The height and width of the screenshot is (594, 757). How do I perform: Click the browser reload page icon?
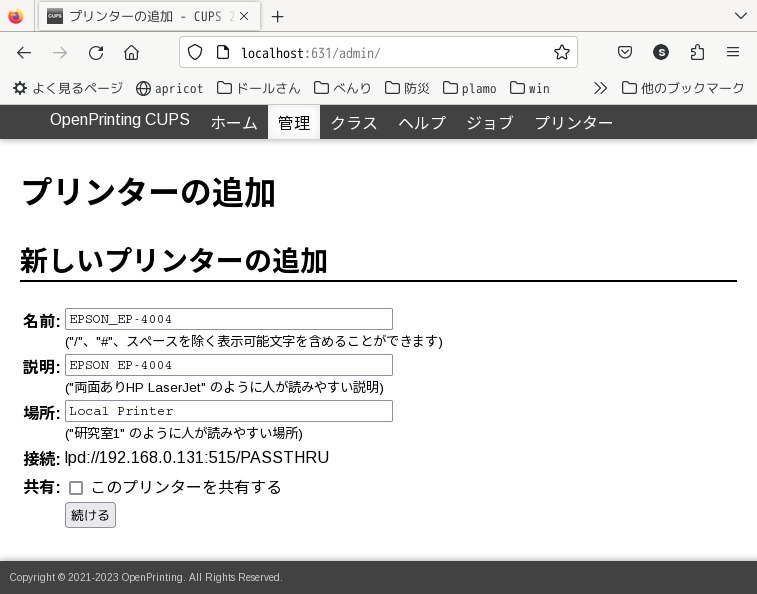96,53
